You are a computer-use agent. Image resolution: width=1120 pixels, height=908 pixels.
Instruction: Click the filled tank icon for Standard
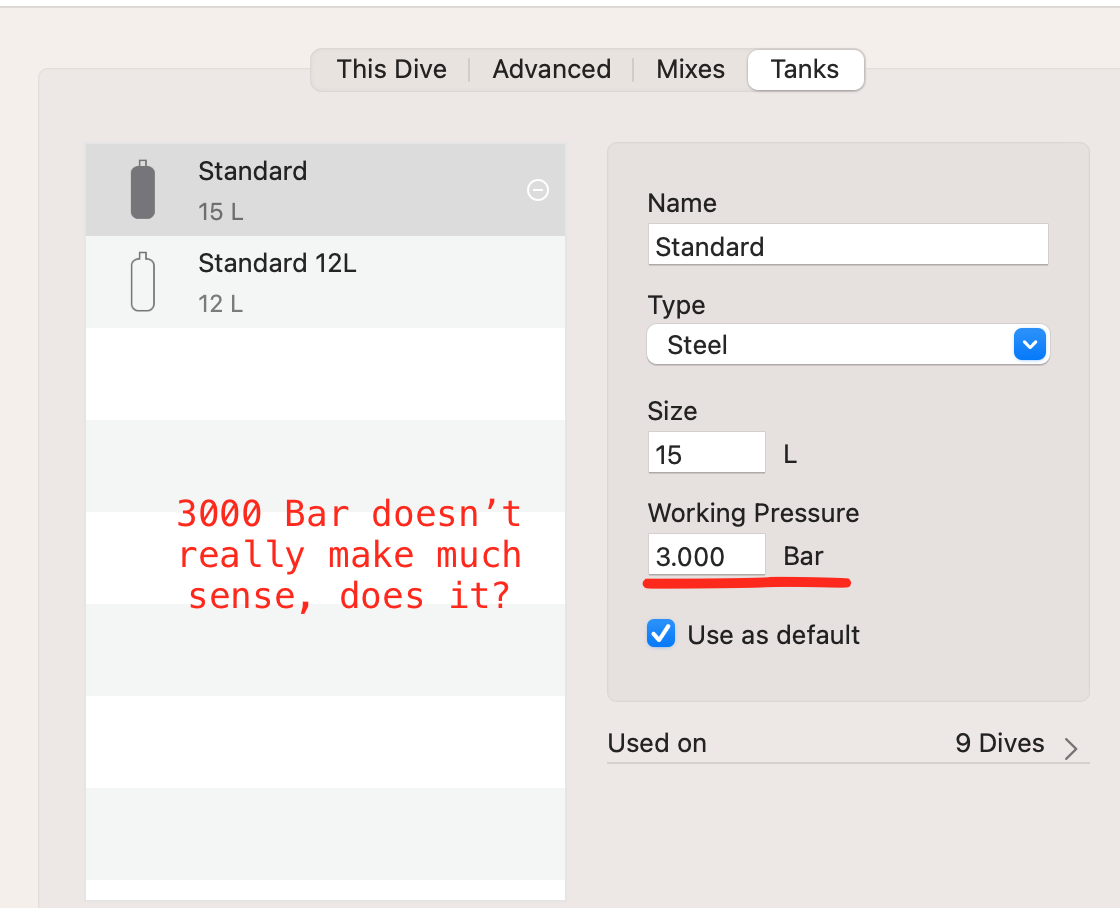[x=143, y=190]
